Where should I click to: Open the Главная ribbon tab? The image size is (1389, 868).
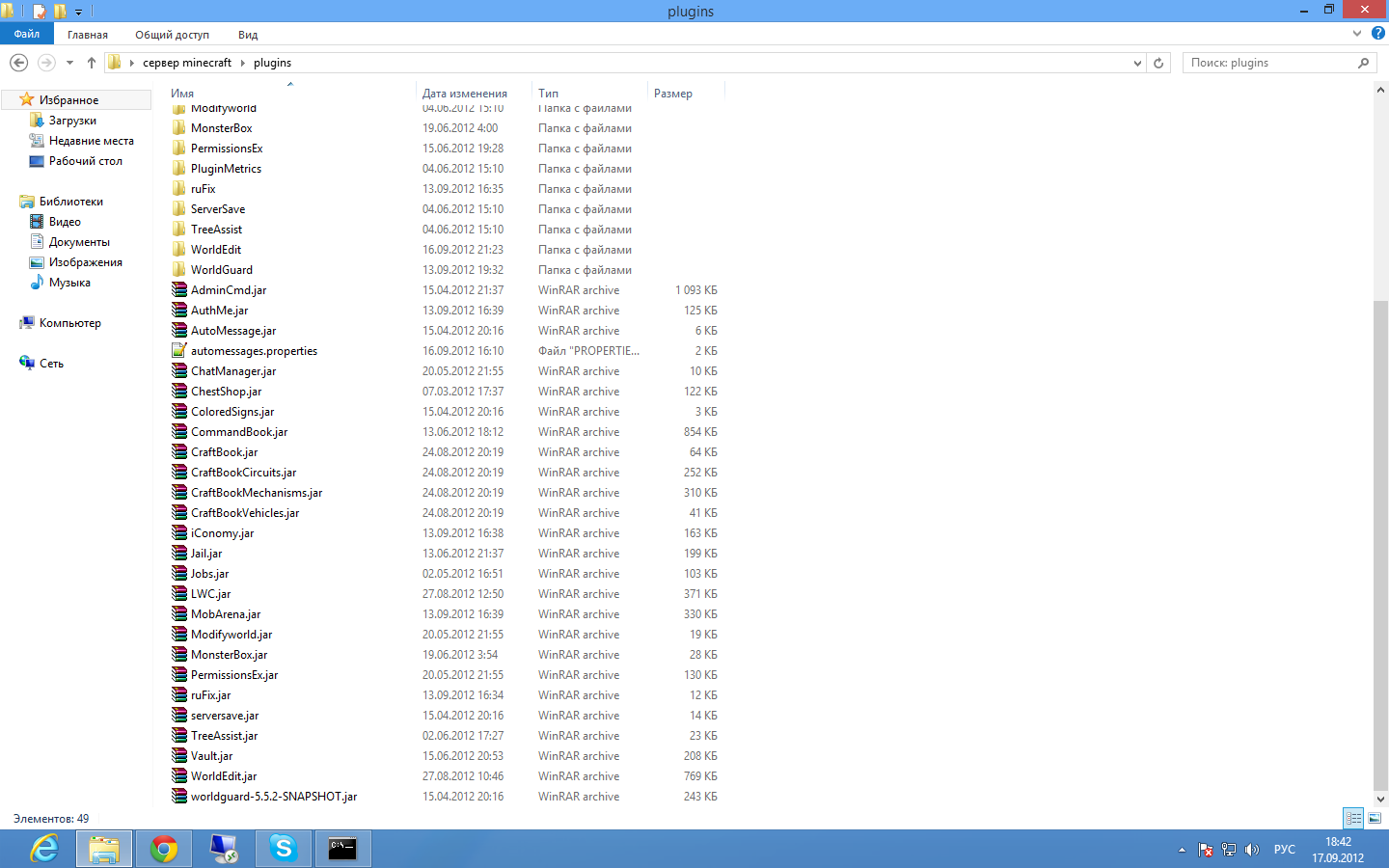click(88, 35)
